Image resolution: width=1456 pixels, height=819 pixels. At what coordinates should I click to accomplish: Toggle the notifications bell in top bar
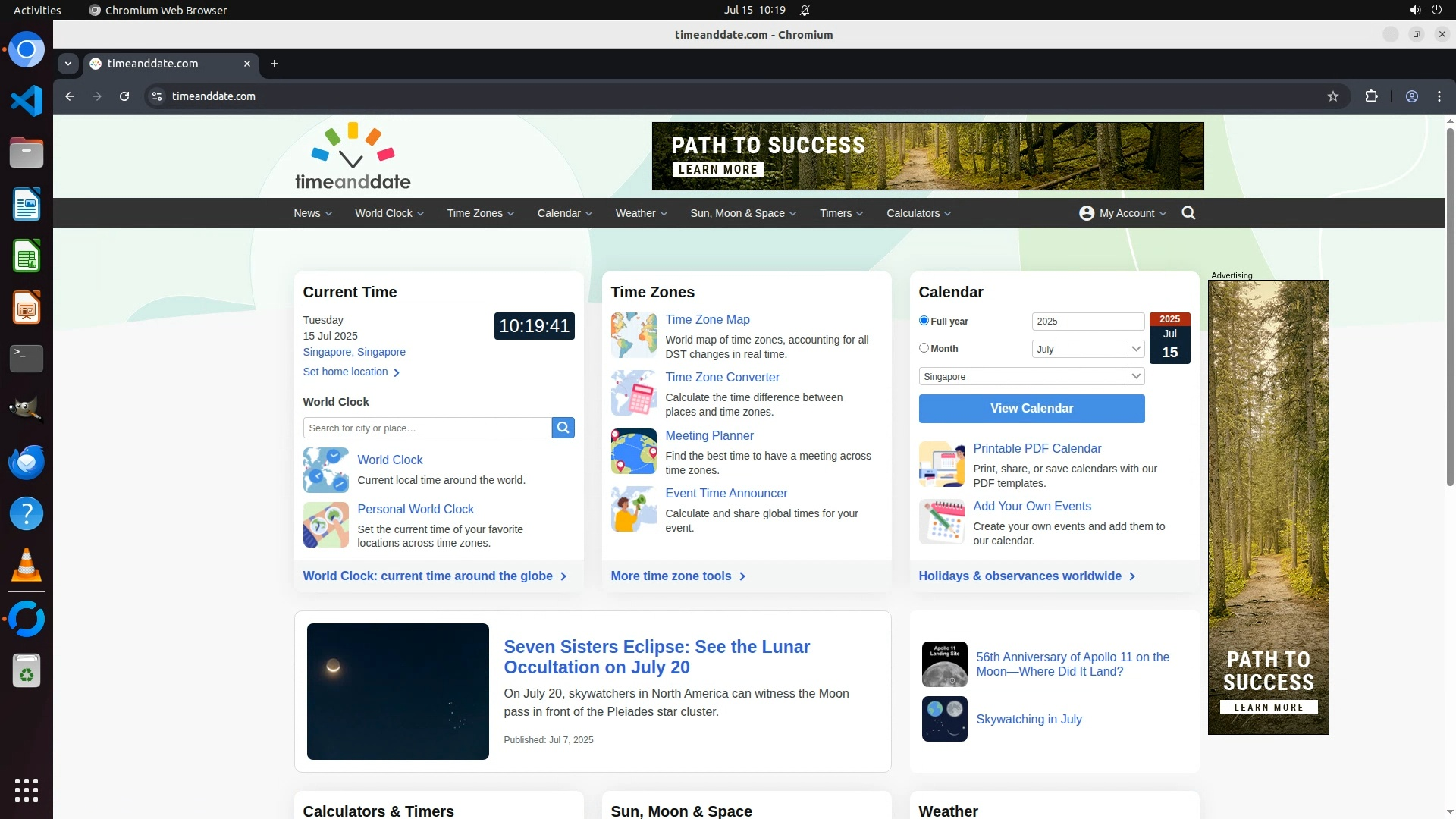pyautogui.click(x=805, y=11)
